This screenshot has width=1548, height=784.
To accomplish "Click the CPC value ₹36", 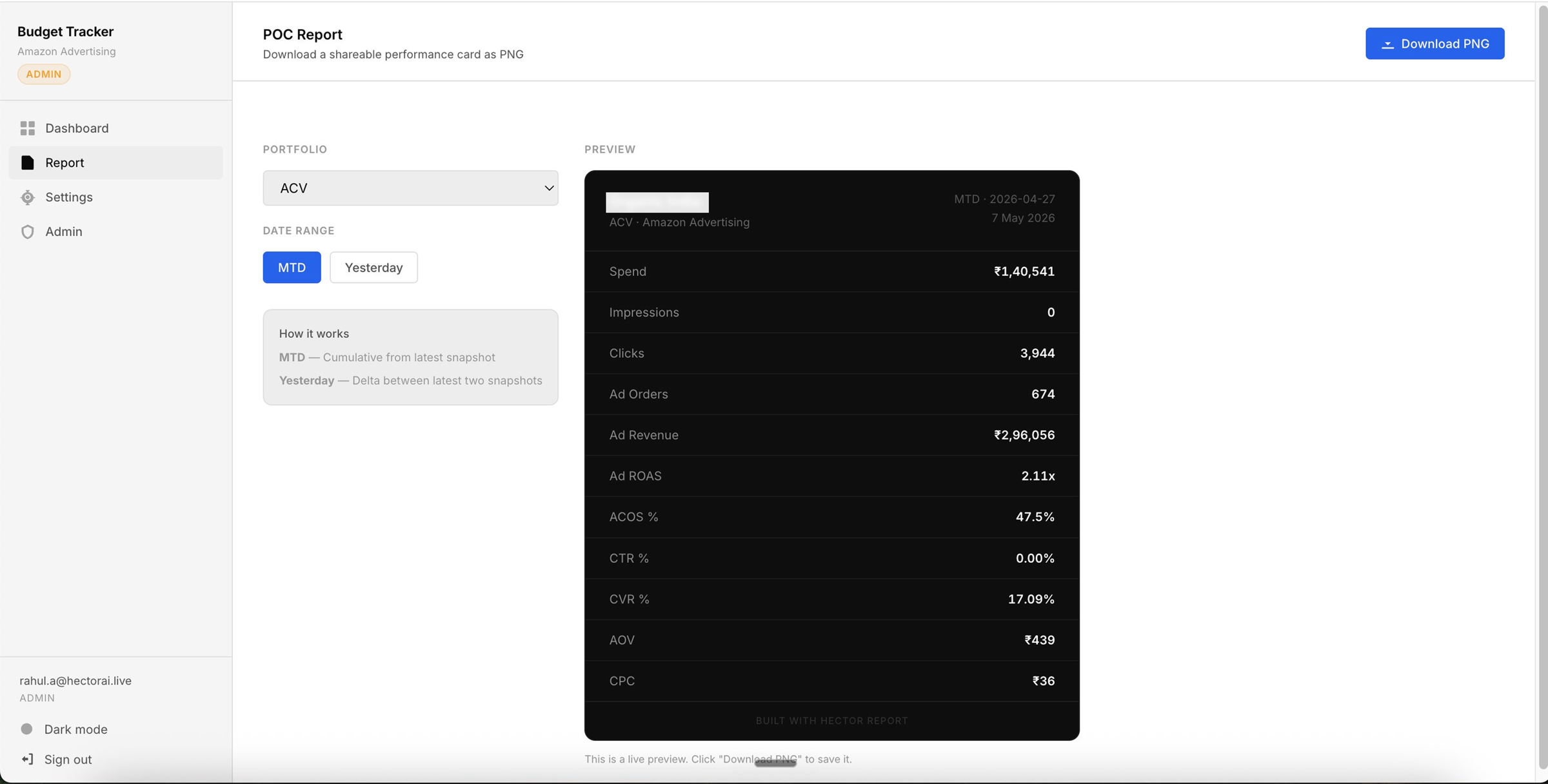I will pos(1043,681).
